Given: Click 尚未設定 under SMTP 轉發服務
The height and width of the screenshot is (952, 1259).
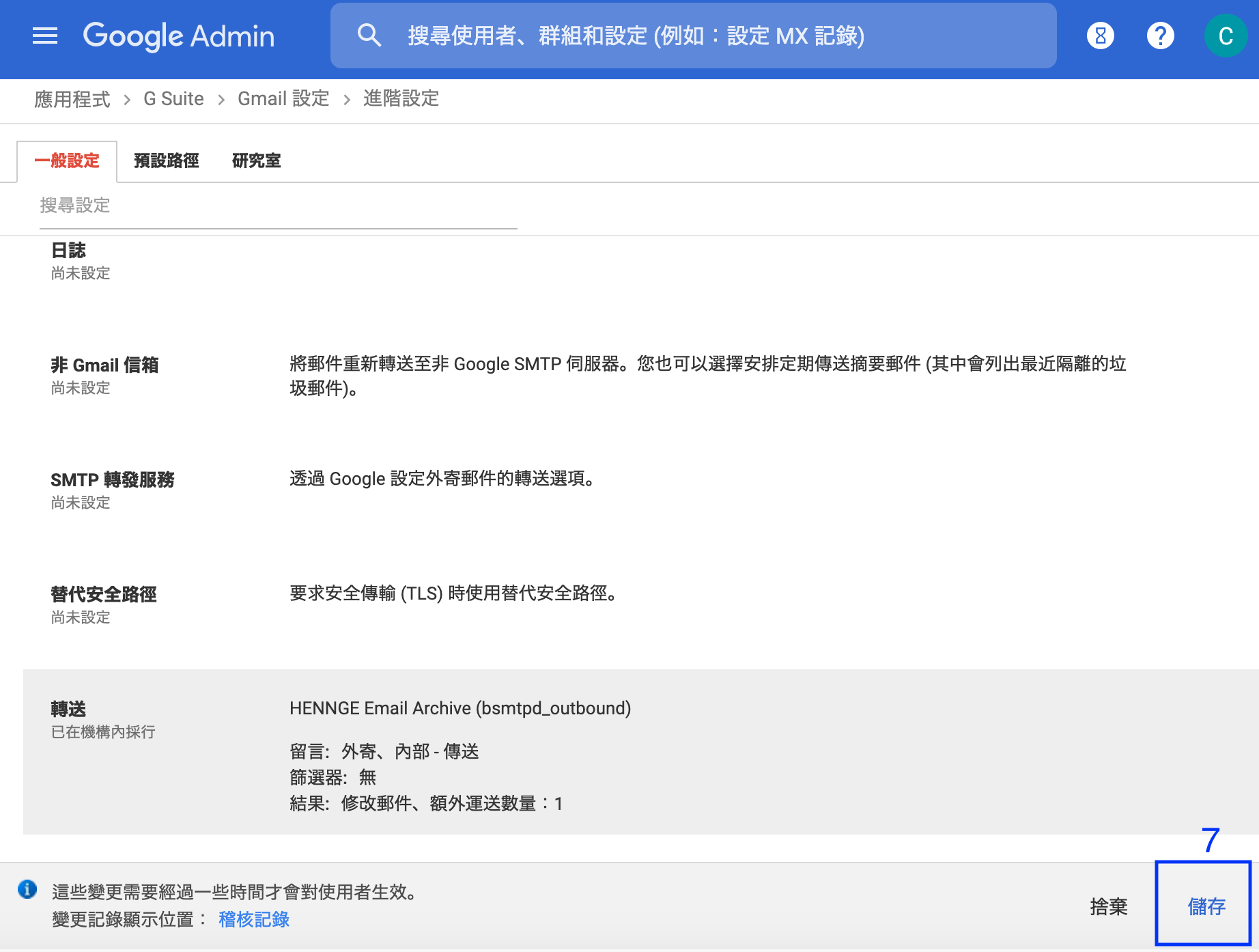Looking at the screenshot, I should (x=81, y=503).
